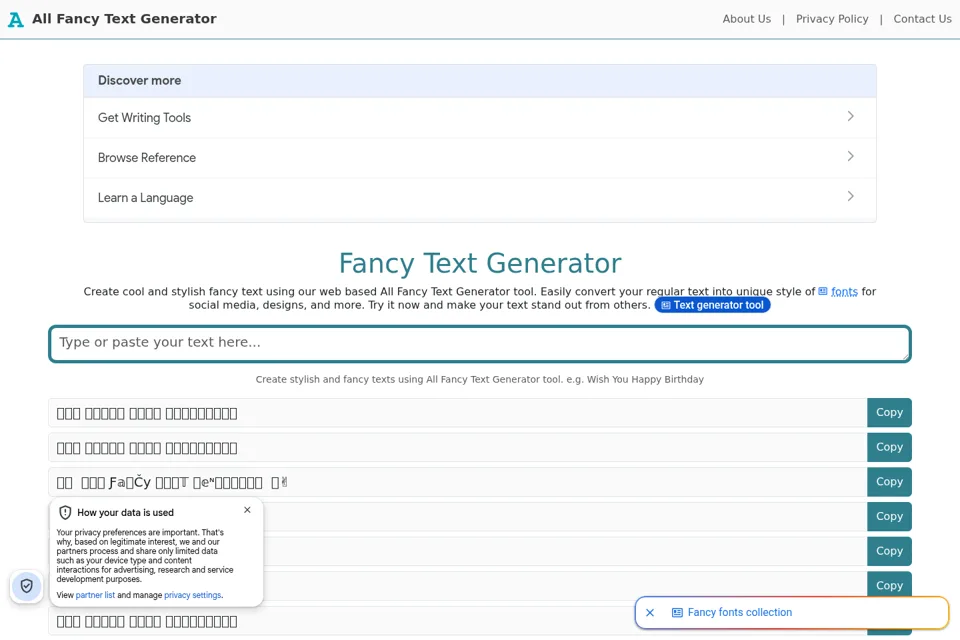Click the teal A site logo
The height and width of the screenshot is (640, 960).
[15, 20]
